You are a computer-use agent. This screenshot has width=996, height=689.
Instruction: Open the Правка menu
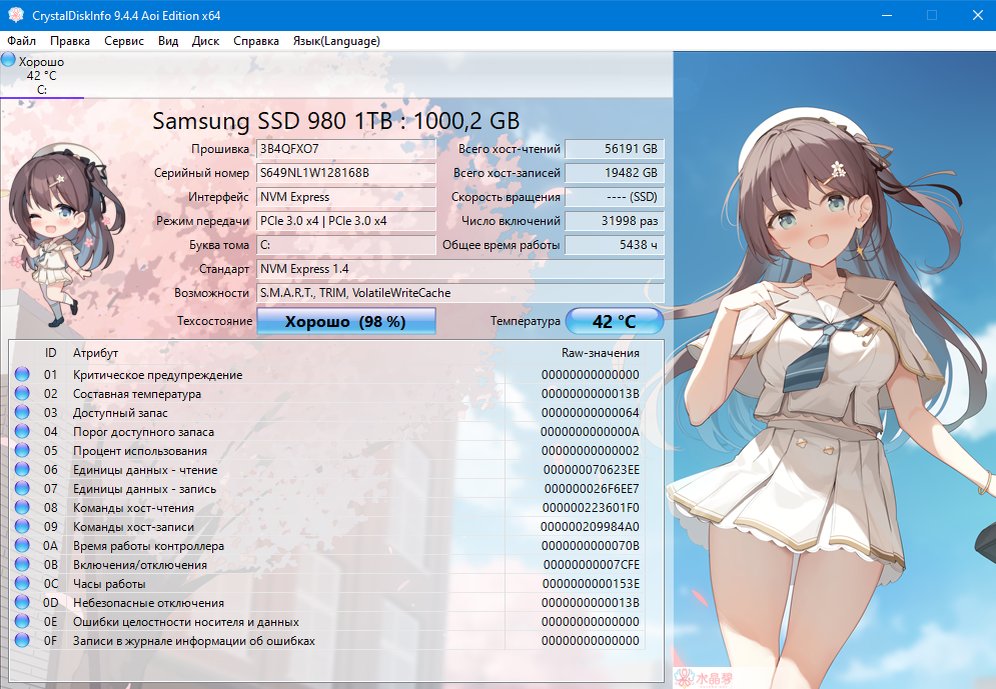(70, 41)
